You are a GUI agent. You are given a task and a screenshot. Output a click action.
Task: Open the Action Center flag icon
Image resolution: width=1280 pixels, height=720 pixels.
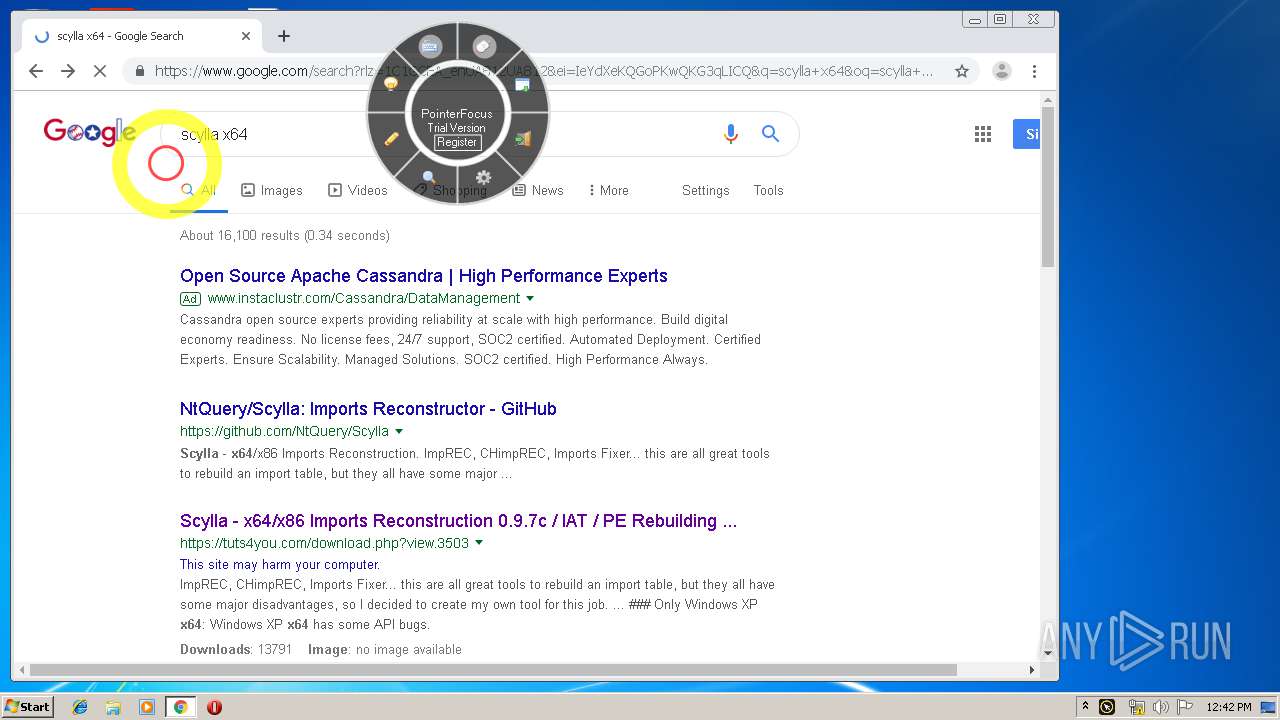pos(1185,707)
